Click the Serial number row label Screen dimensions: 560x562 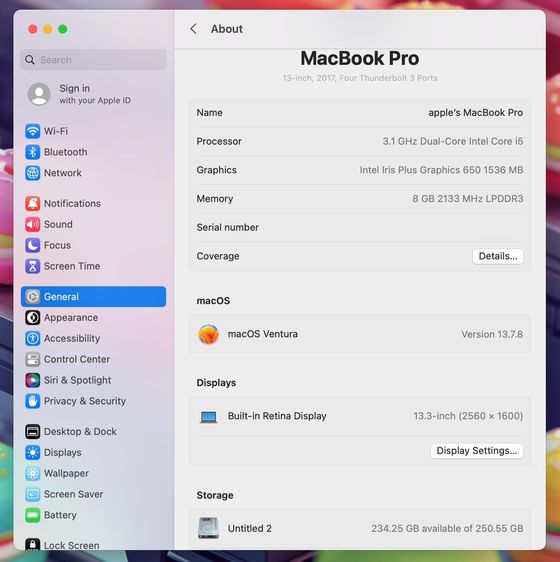[x=227, y=227]
